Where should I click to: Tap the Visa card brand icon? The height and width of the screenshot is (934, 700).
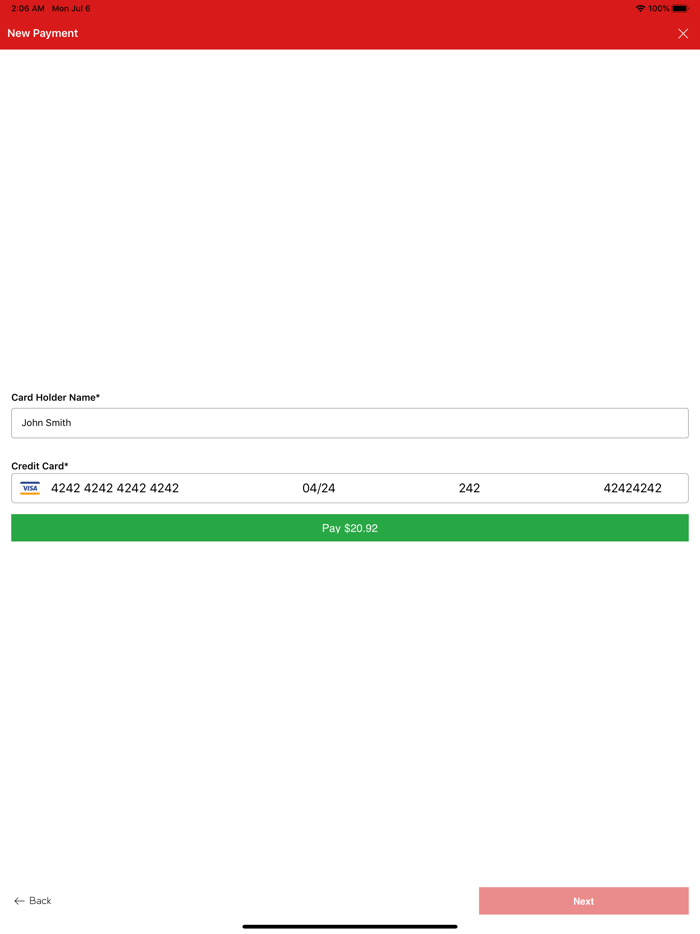coord(30,488)
